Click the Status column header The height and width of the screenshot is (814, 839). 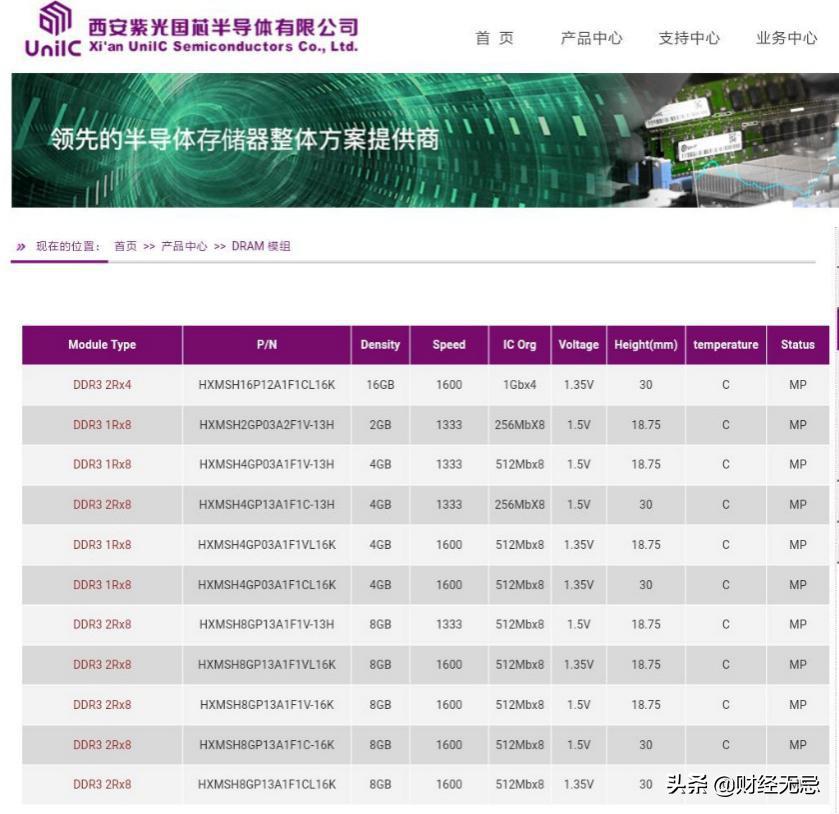coord(797,344)
